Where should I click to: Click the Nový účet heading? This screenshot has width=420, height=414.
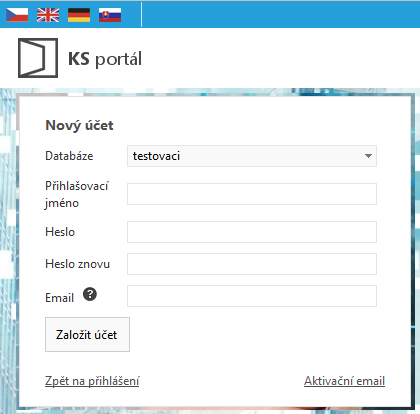coord(79,126)
